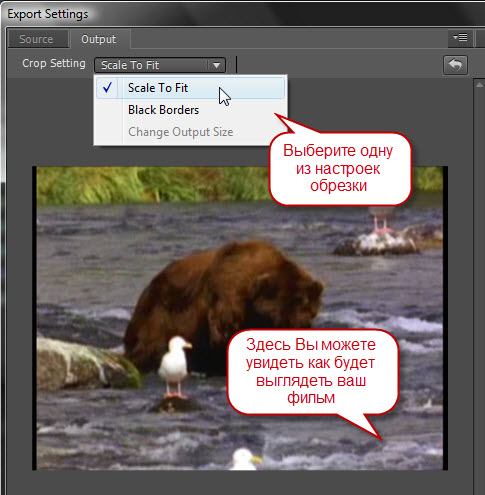The width and height of the screenshot is (485, 495).
Task: Click the blue checkmark beside Scale To Fit
Action: 107,88
